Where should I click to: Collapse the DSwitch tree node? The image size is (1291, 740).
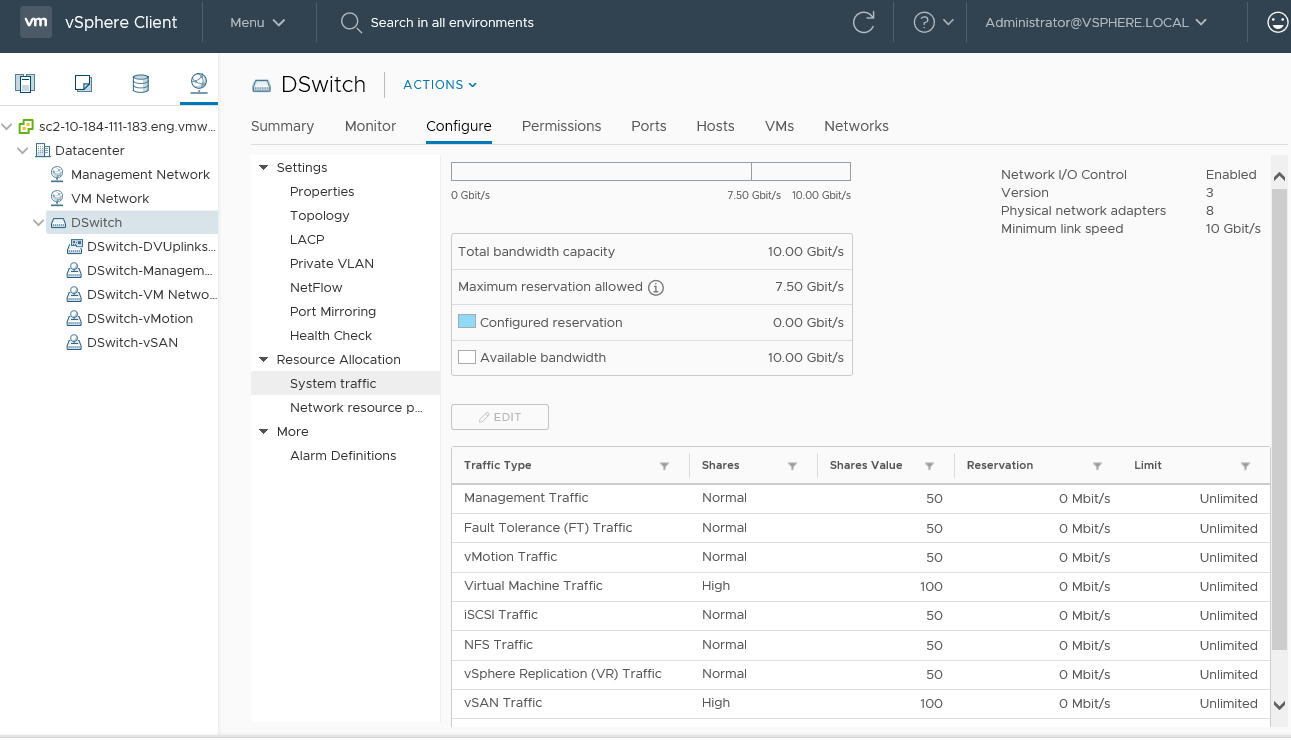(x=39, y=223)
